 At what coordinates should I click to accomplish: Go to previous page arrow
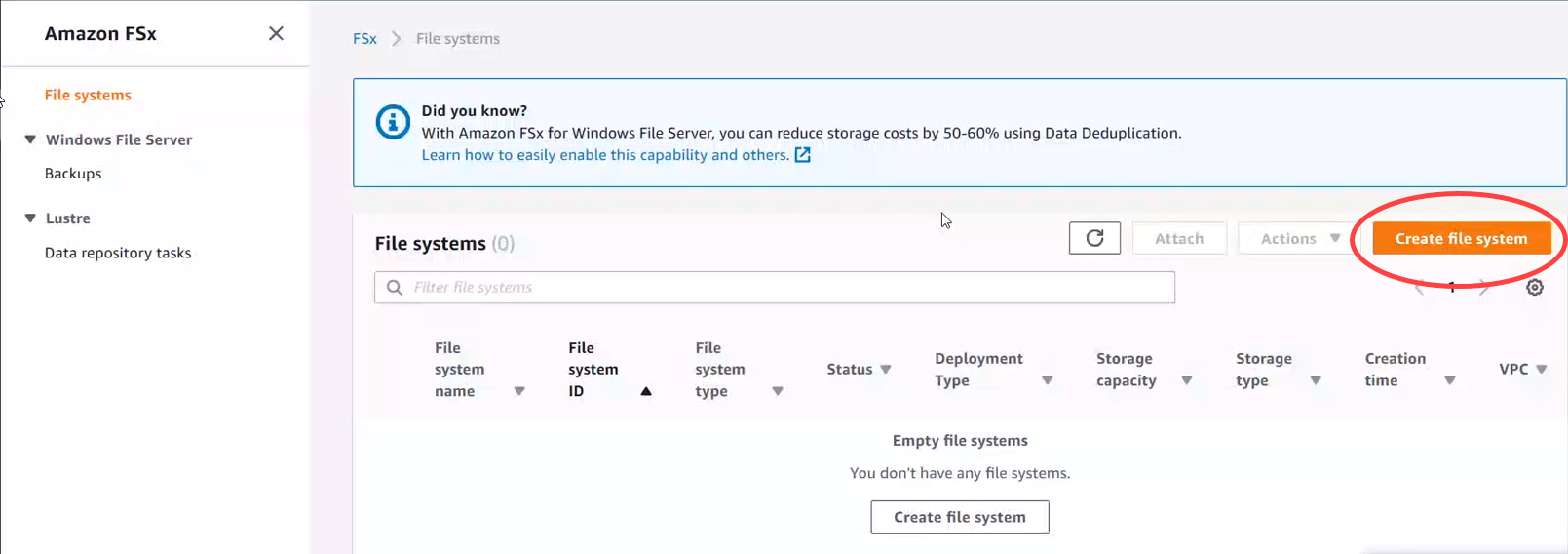1420,287
